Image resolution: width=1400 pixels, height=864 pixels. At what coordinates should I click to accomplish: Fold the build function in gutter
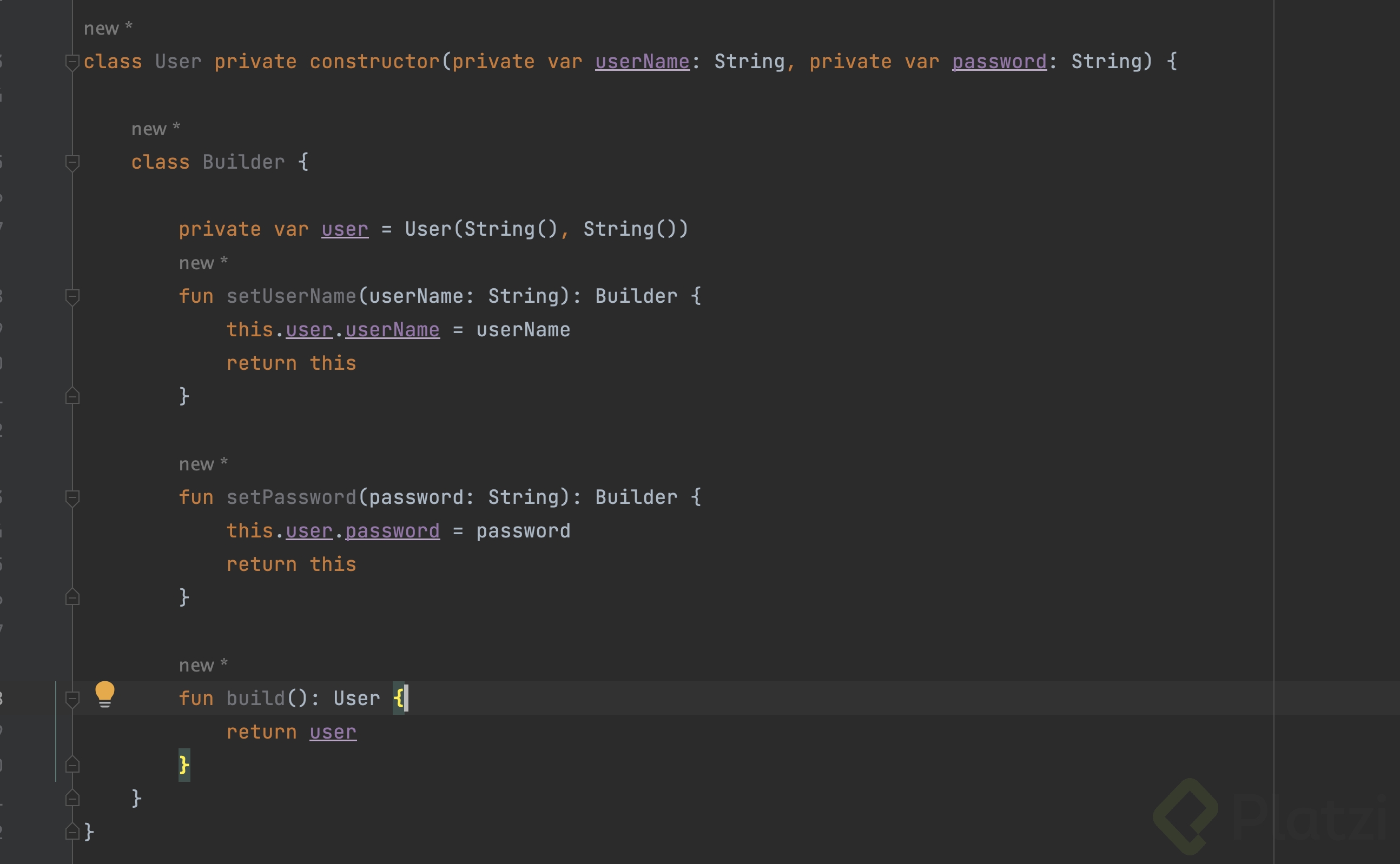pyautogui.click(x=72, y=699)
